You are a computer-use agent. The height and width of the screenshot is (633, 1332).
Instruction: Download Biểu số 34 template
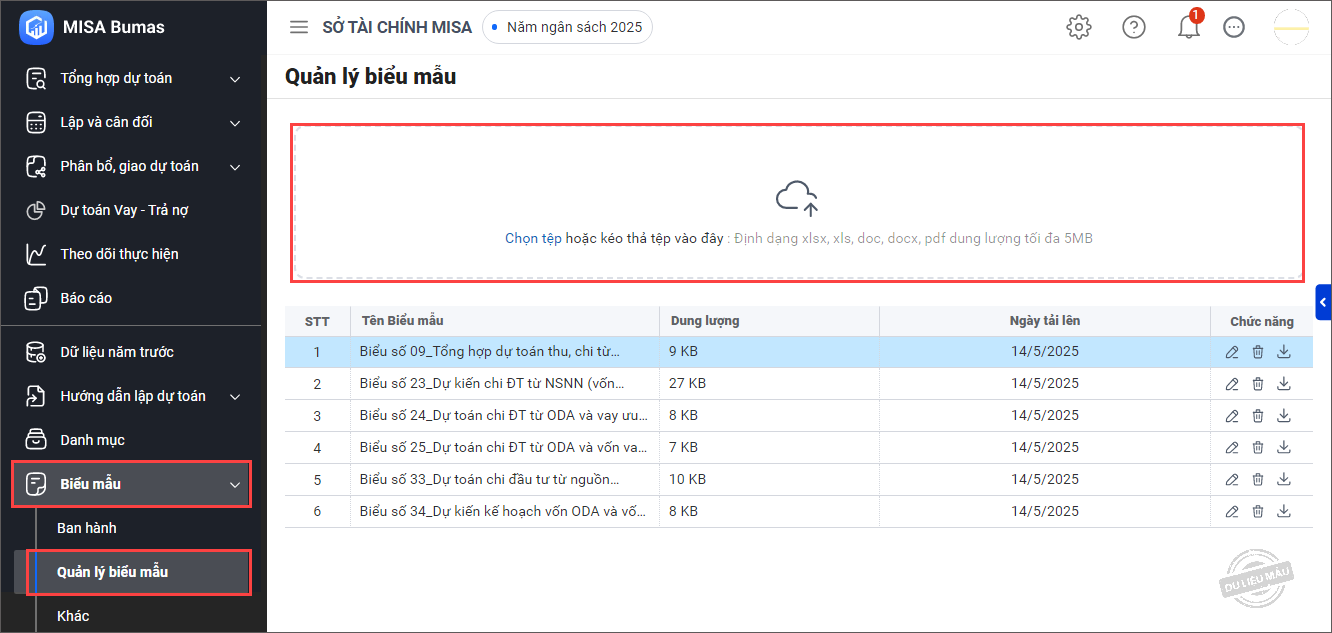pyautogui.click(x=1284, y=512)
